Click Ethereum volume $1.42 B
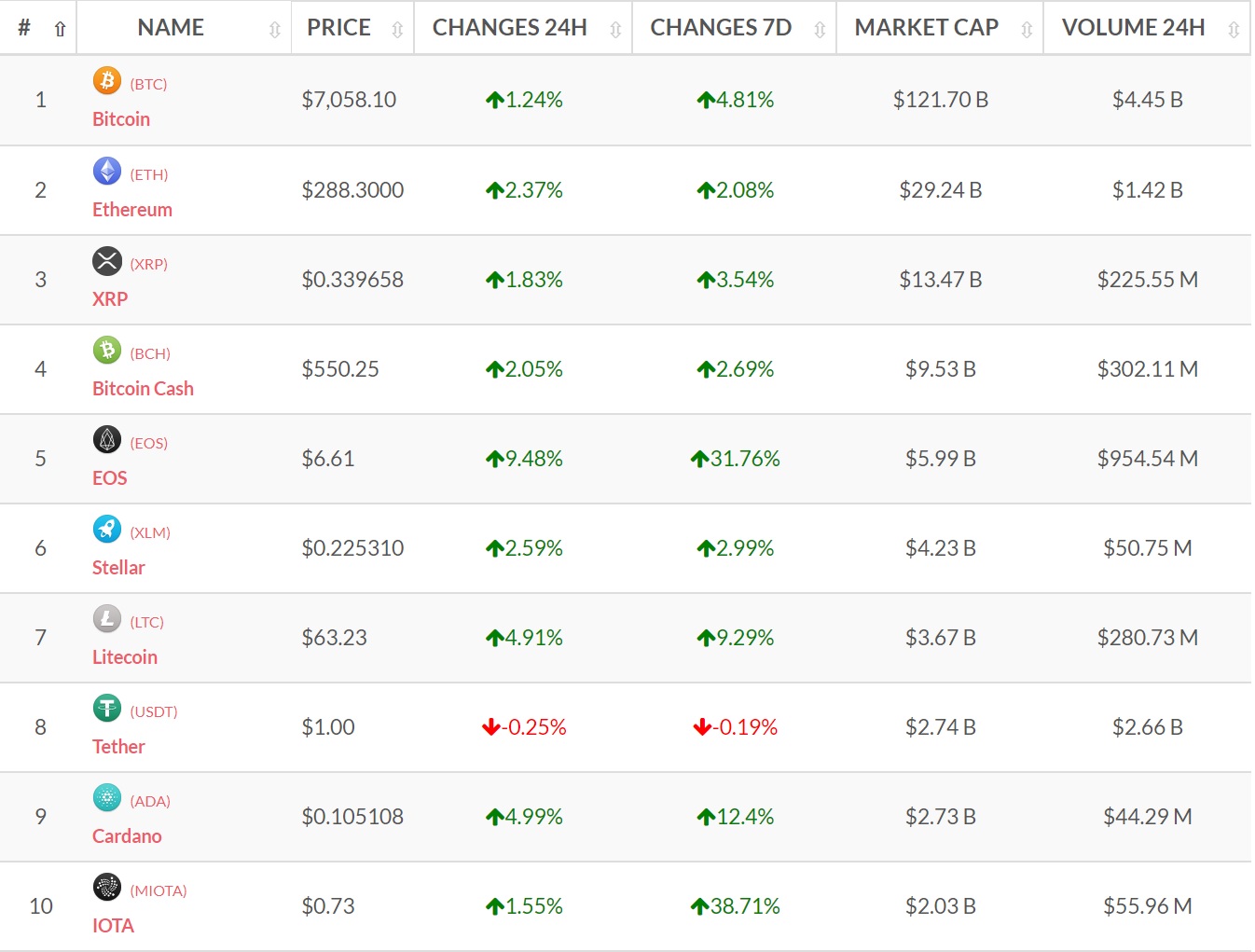 pos(1148,190)
